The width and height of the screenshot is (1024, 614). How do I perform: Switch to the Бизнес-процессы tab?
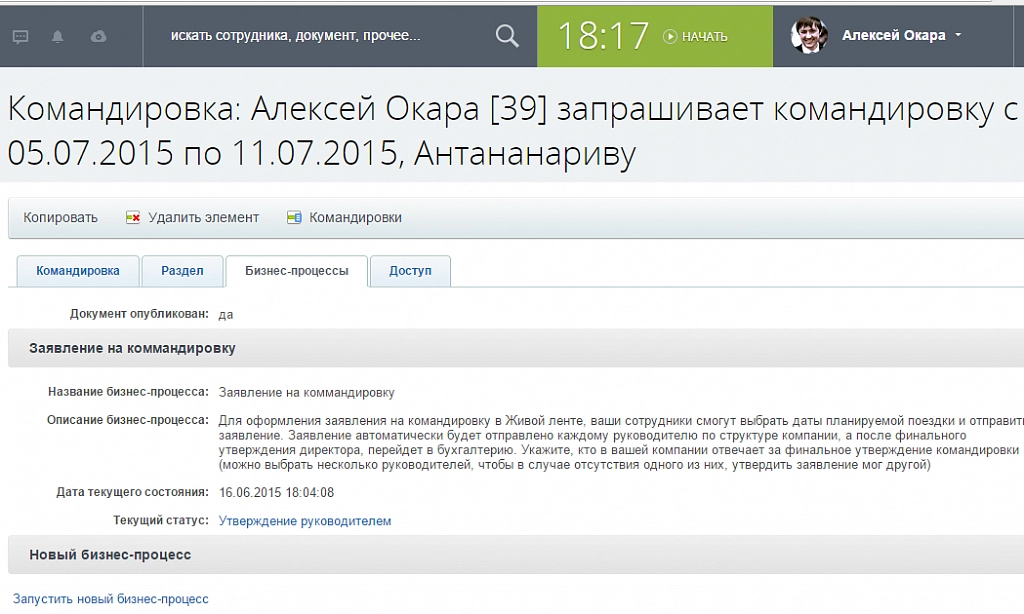[x=296, y=270]
